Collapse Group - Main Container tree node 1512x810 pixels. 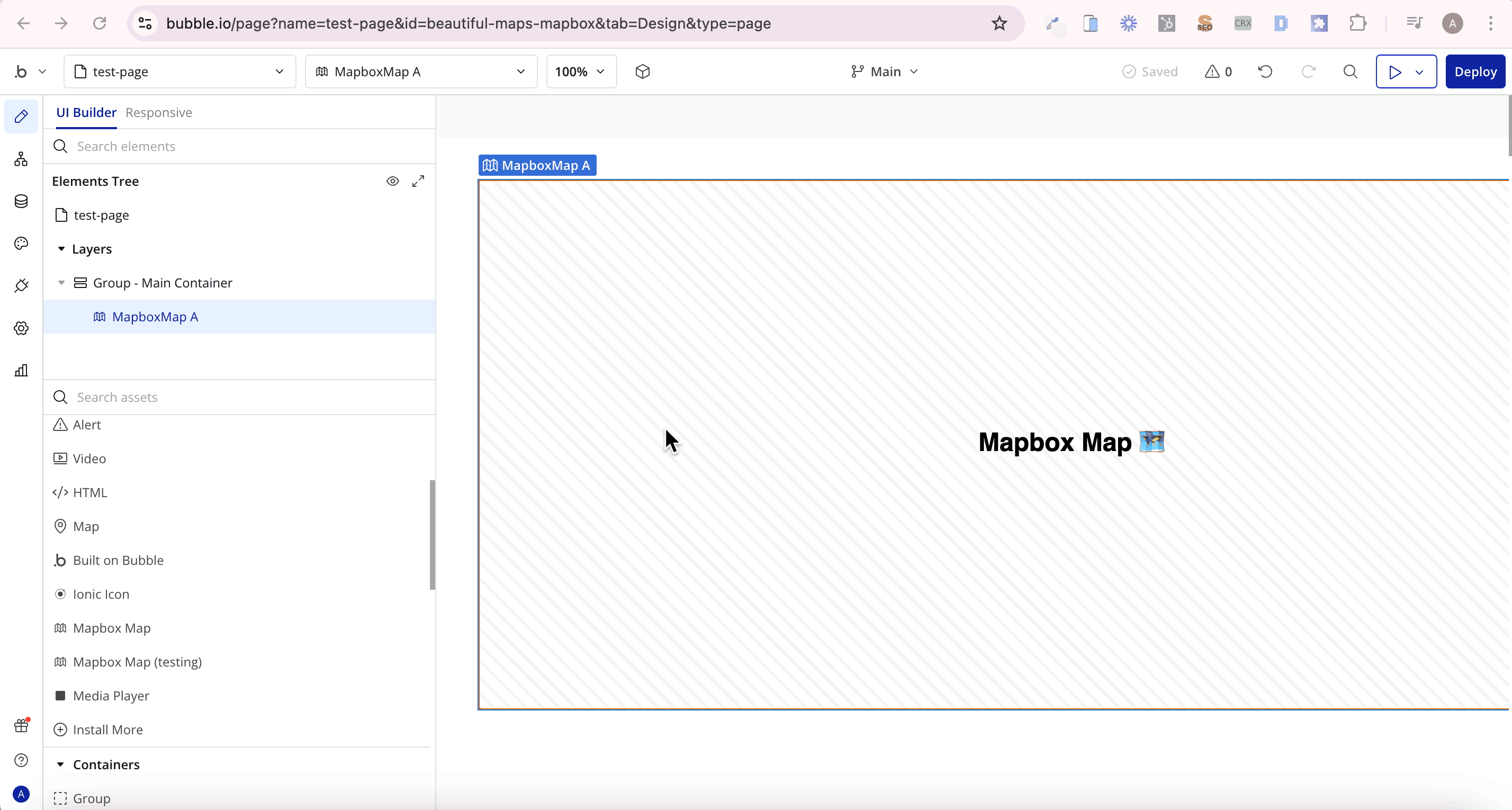coord(61,283)
